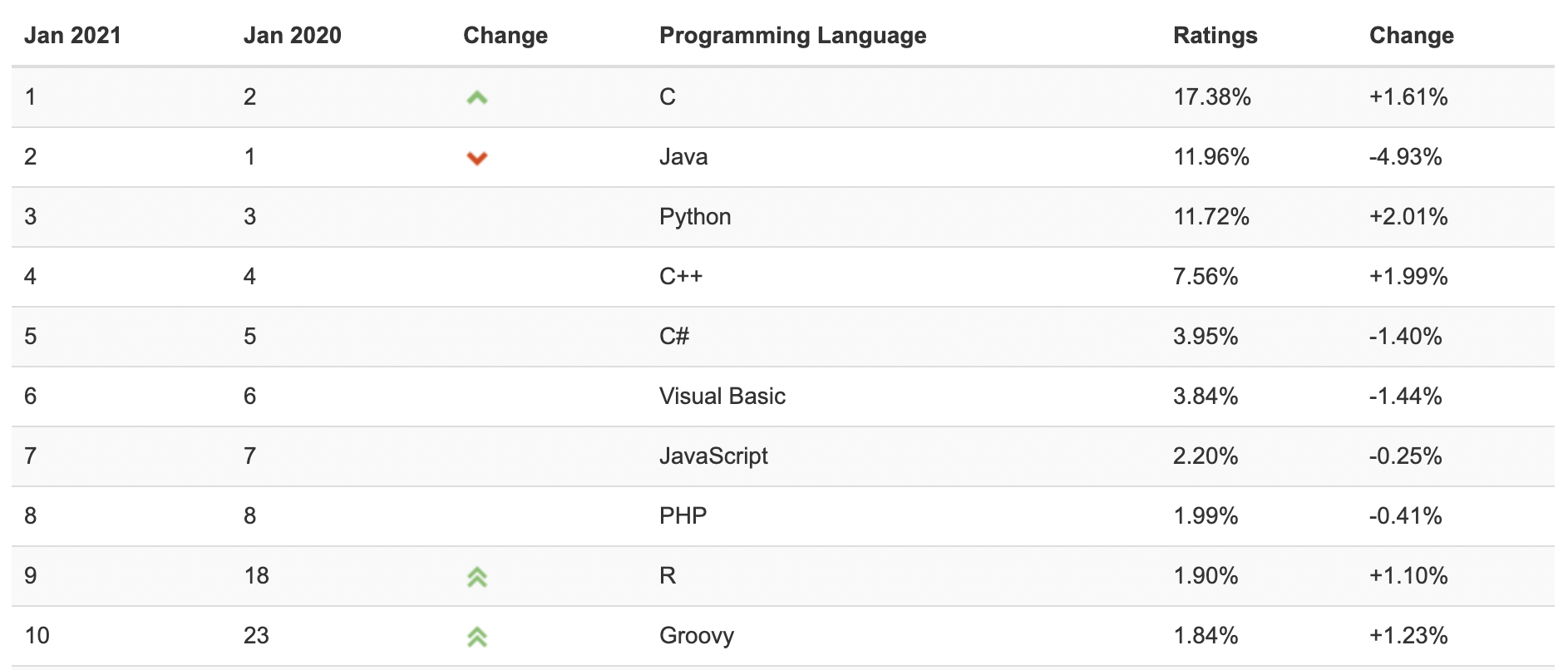Click the +1.23% change value
1568x670 pixels.
pos(1408,635)
